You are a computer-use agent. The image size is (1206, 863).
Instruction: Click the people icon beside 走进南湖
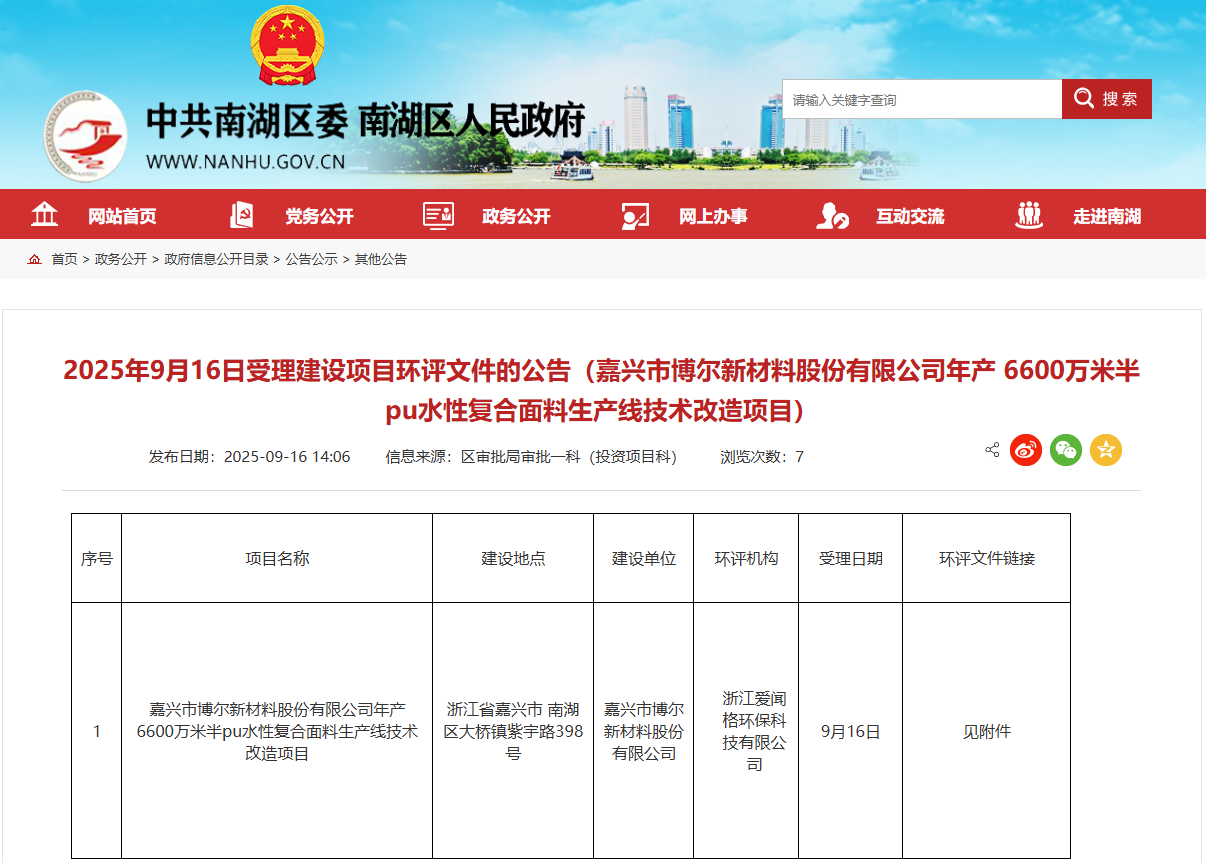(x=1029, y=215)
